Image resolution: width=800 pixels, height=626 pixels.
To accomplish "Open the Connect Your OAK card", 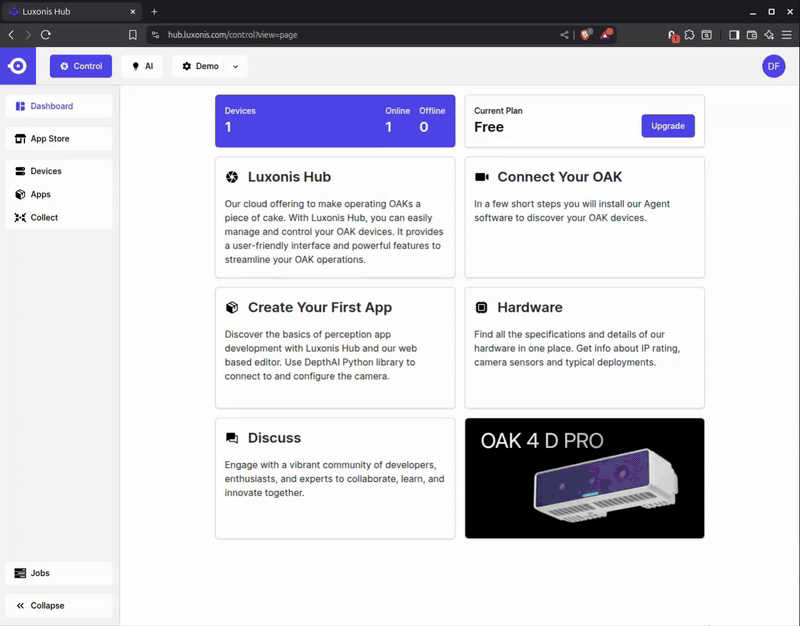I will point(584,217).
